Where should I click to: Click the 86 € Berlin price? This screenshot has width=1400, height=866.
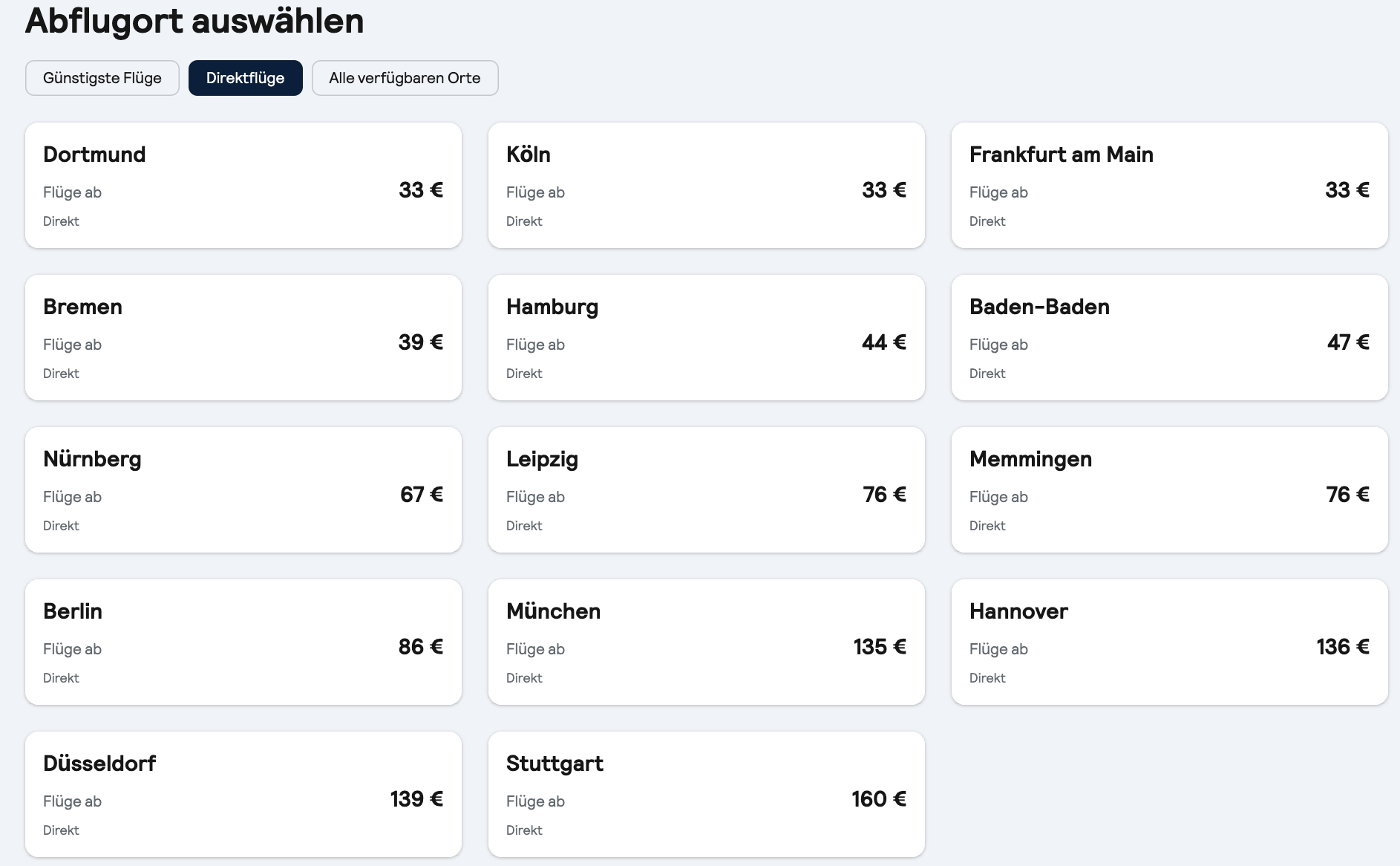coord(421,647)
